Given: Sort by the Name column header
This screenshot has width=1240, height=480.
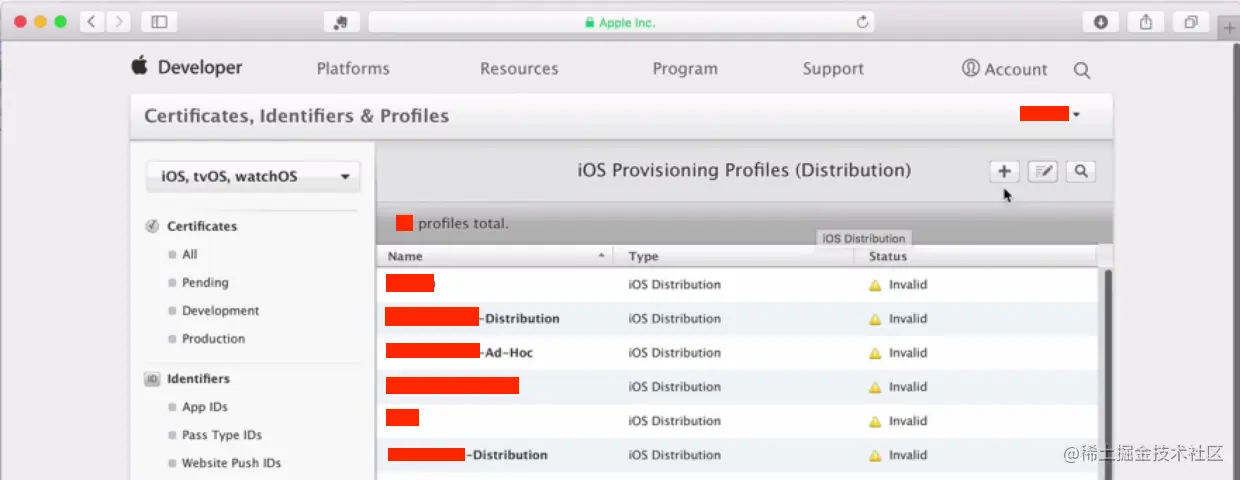Looking at the screenshot, I should click(494, 256).
